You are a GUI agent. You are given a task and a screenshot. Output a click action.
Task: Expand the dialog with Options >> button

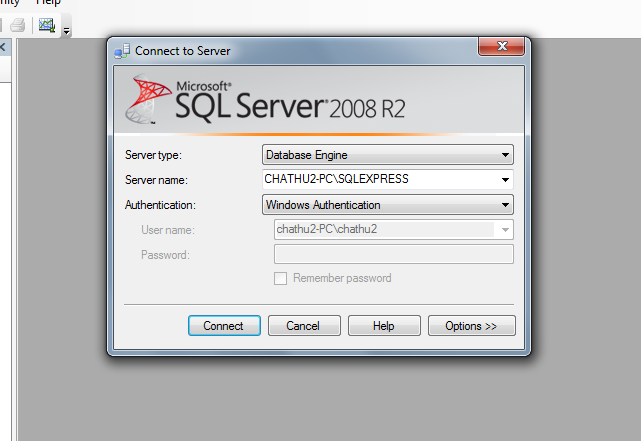471,326
